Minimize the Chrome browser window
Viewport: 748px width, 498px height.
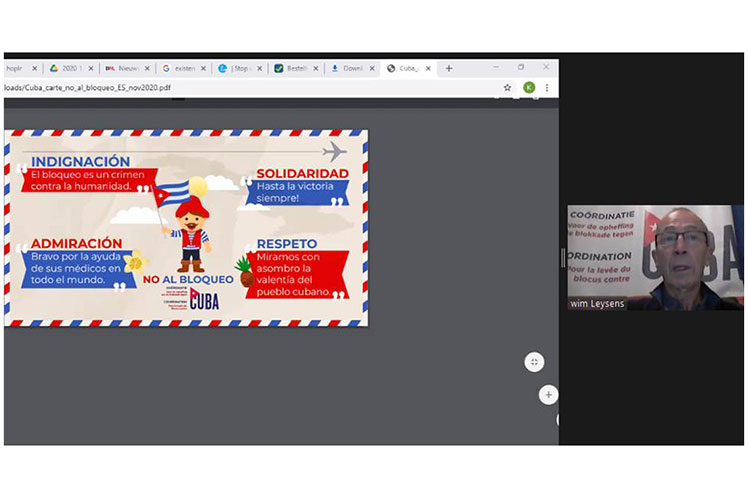click(493, 67)
